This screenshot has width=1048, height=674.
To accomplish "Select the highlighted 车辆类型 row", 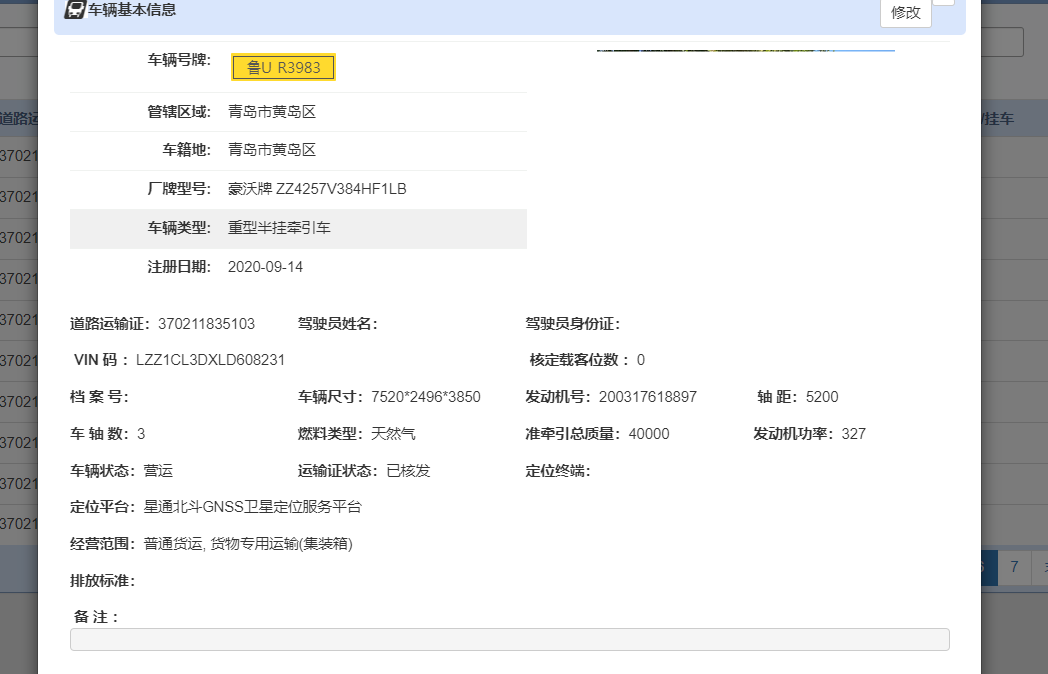I will pos(298,228).
